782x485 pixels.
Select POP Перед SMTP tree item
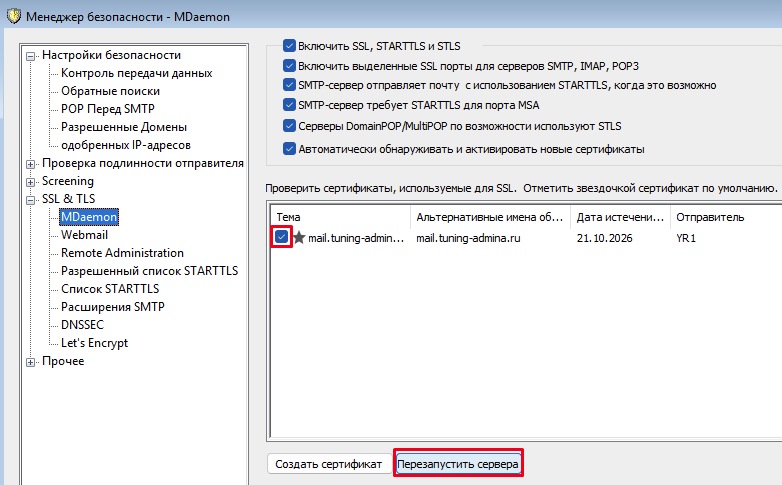[108, 109]
